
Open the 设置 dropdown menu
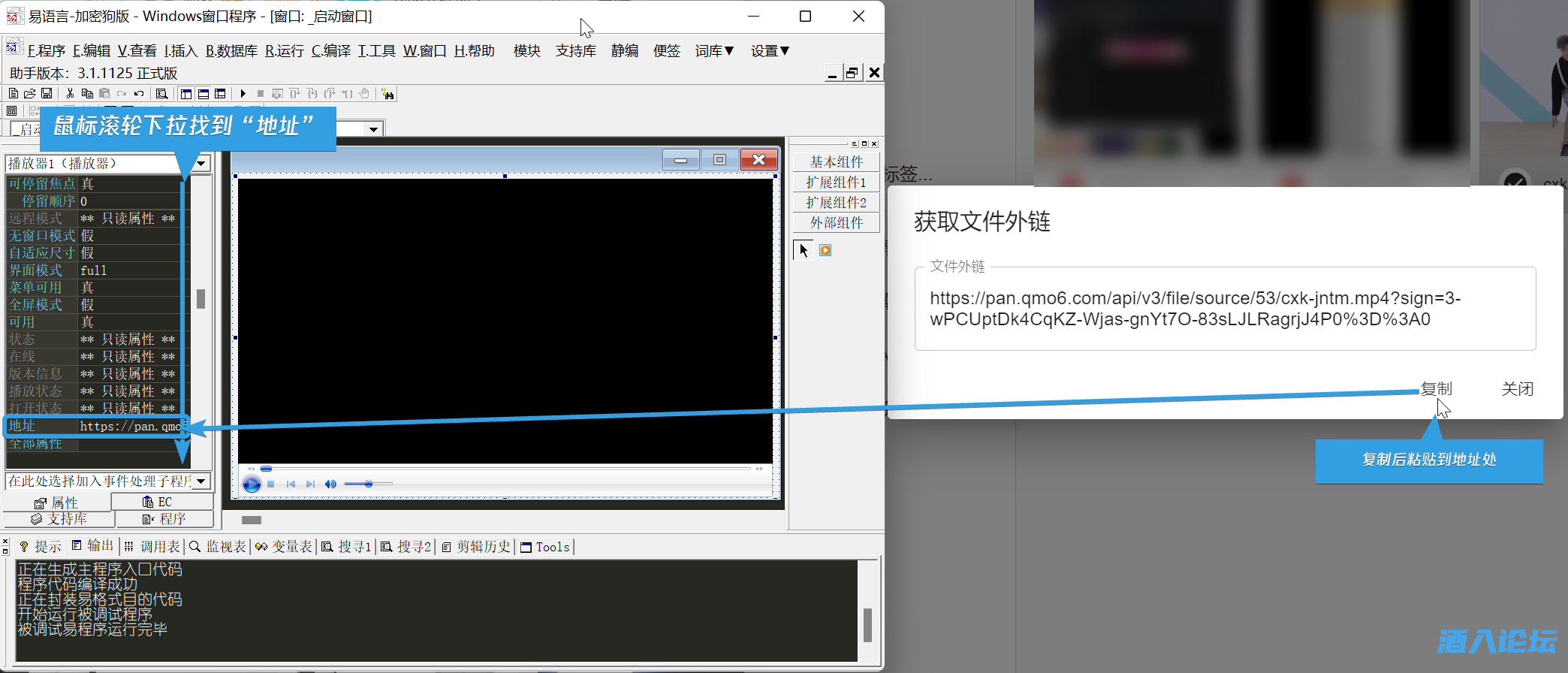tap(770, 51)
